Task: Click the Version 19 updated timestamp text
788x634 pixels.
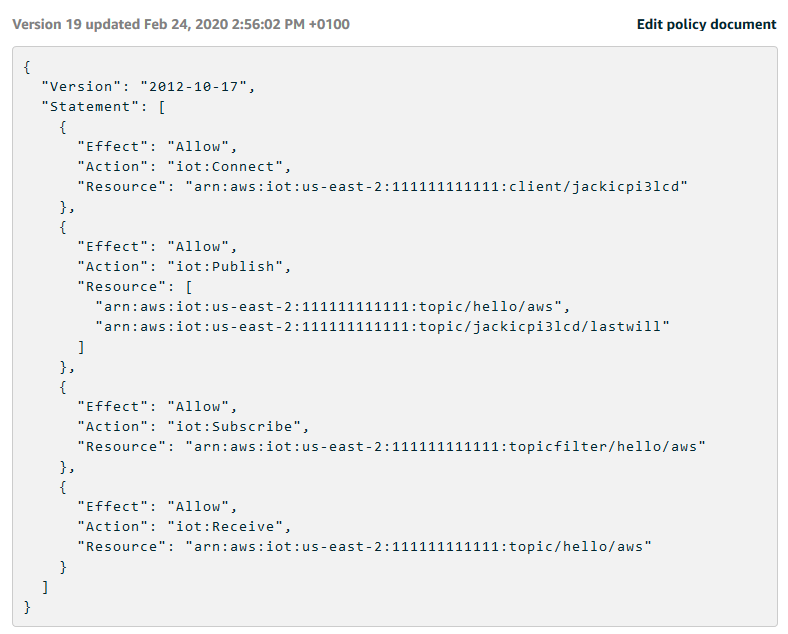Action: (x=181, y=24)
